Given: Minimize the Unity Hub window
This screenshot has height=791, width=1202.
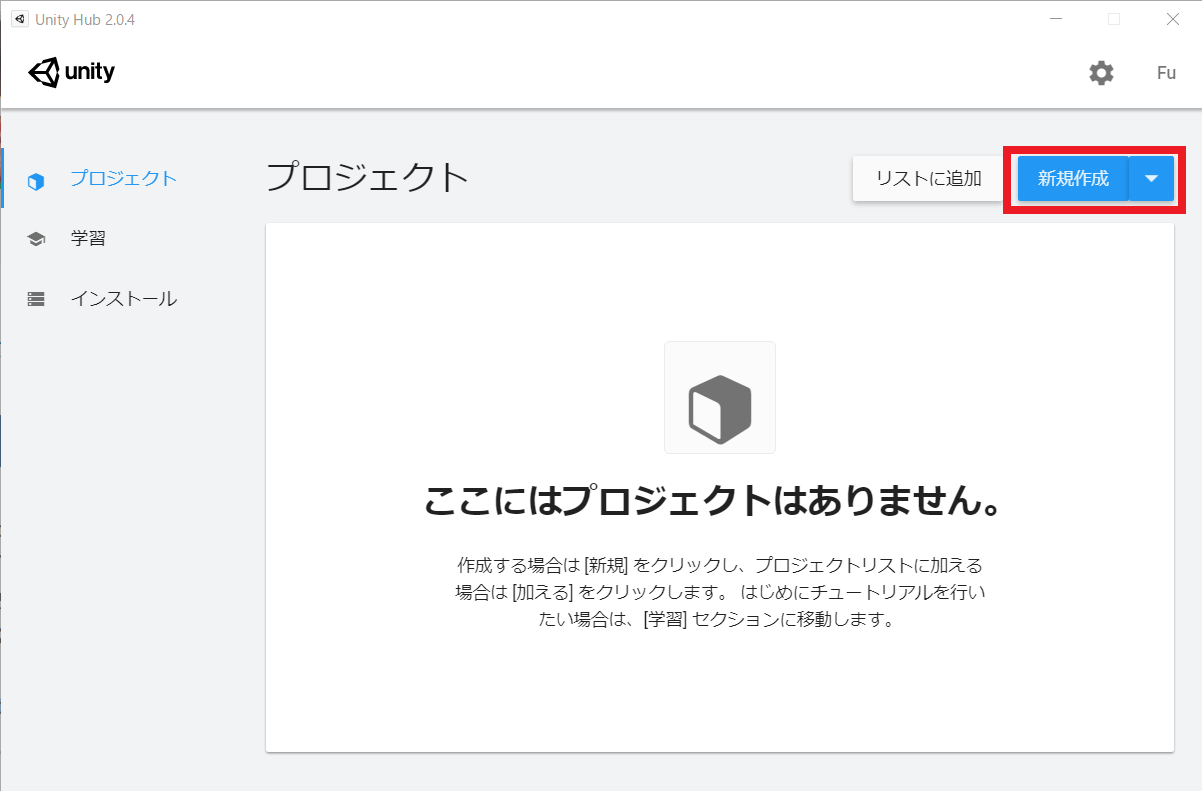Looking at the screenshot, I should pos(1056,18).
